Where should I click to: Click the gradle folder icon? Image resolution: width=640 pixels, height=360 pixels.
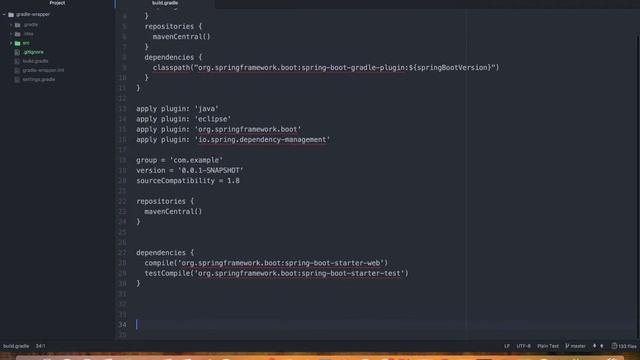click(18, 25)
